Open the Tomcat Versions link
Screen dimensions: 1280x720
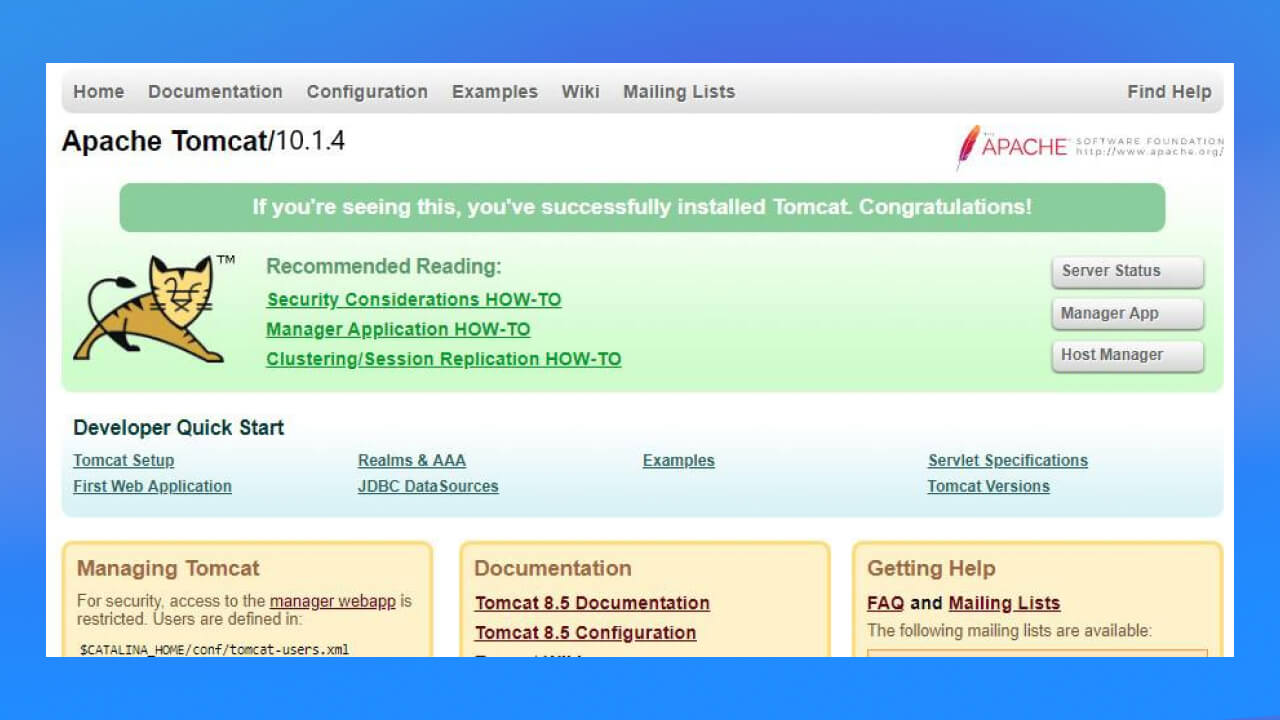coord(989,487)
